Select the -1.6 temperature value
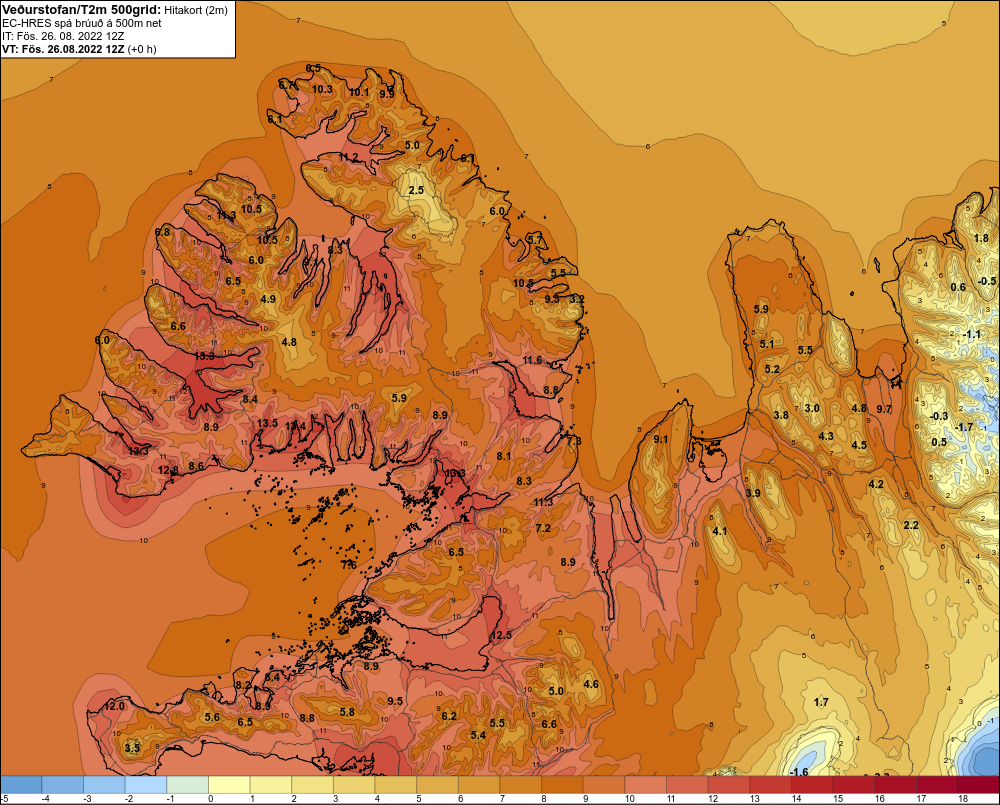The width and height of the screenshot is (1000, 805). pos(799,772)
